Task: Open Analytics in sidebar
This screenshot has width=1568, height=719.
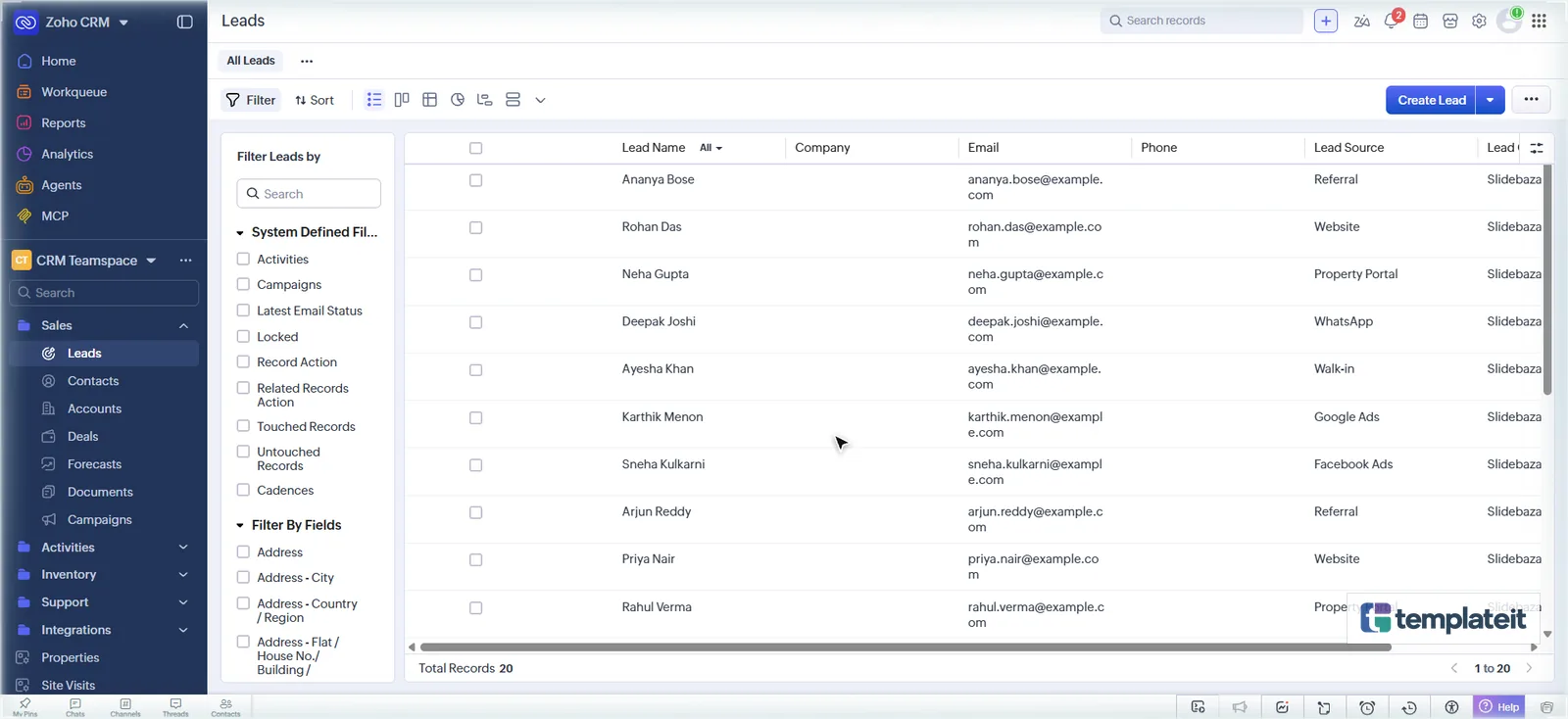Action: coord(67,154)
